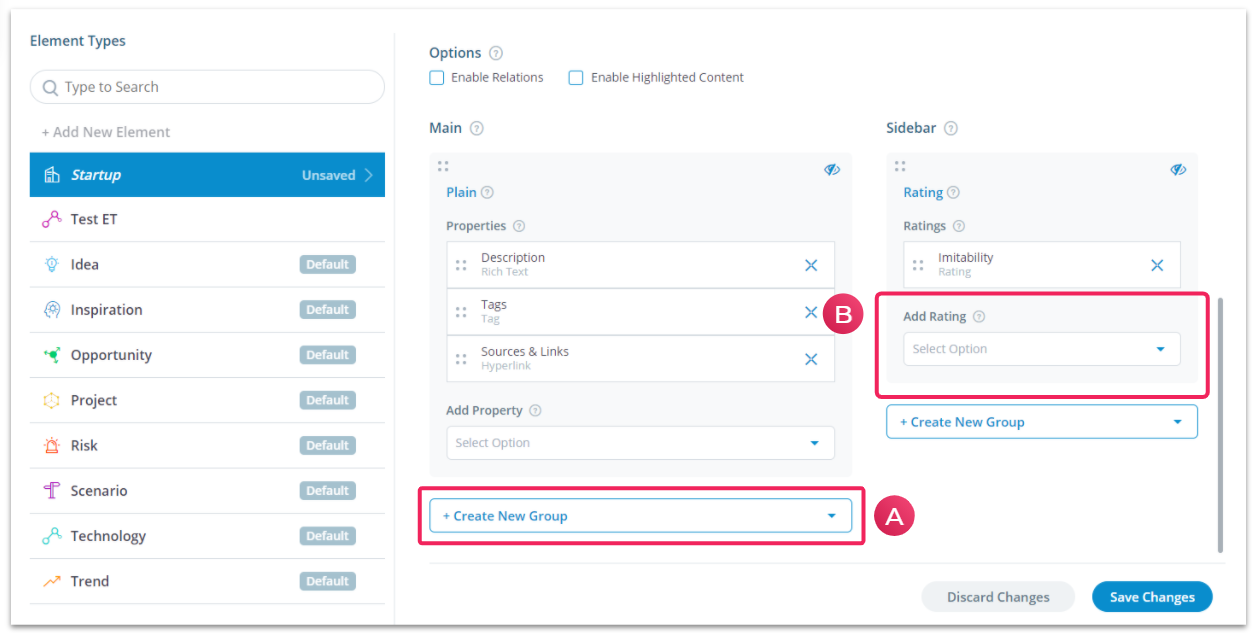Click the Type to Search field
Viewport: 1255px width, 633px height.
[x=207, y=87]
